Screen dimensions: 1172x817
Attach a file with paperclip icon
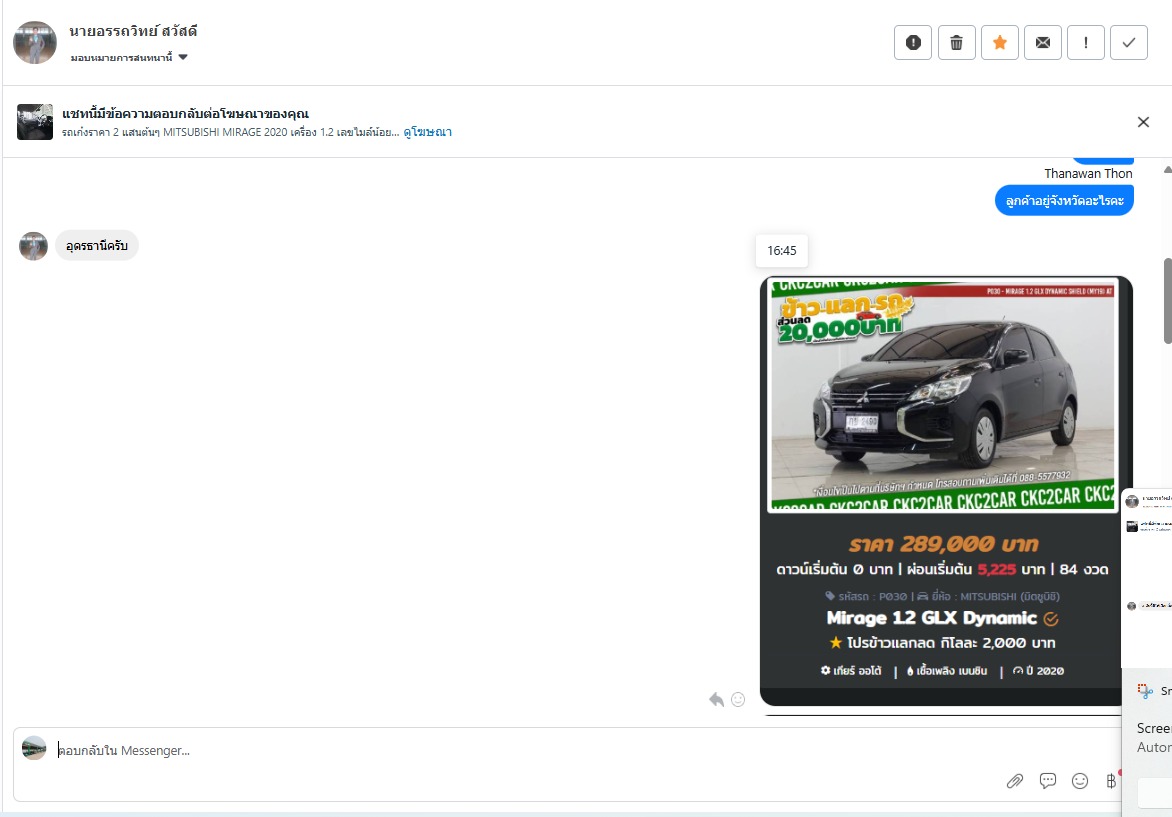pos(1014,781)
